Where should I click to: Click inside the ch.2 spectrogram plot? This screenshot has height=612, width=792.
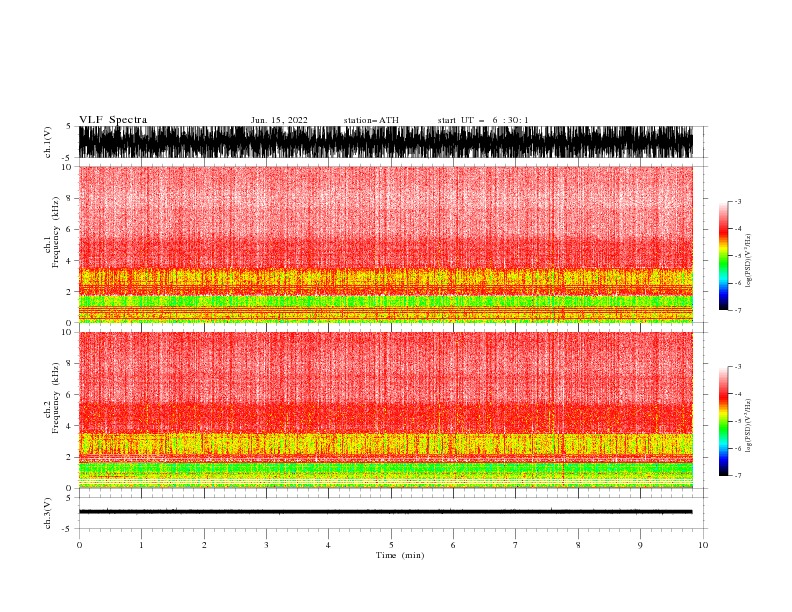tap(385, 410)
